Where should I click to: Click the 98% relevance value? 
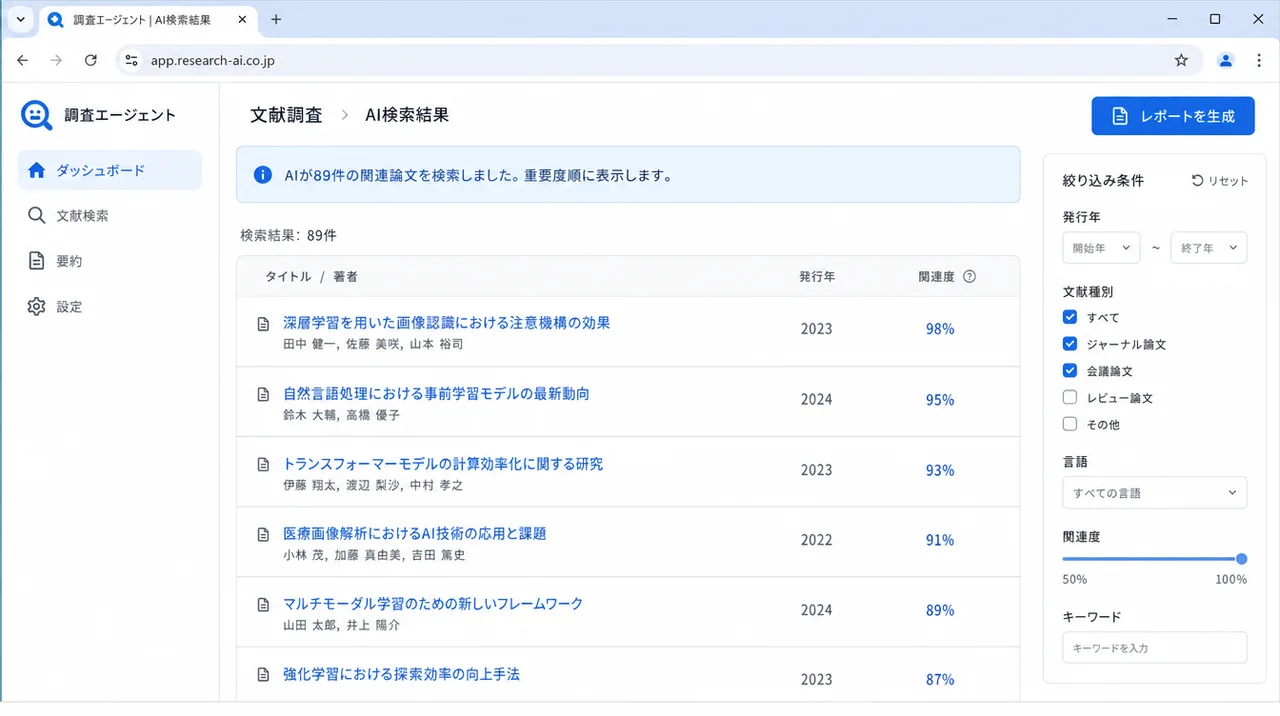coord(940,329)
